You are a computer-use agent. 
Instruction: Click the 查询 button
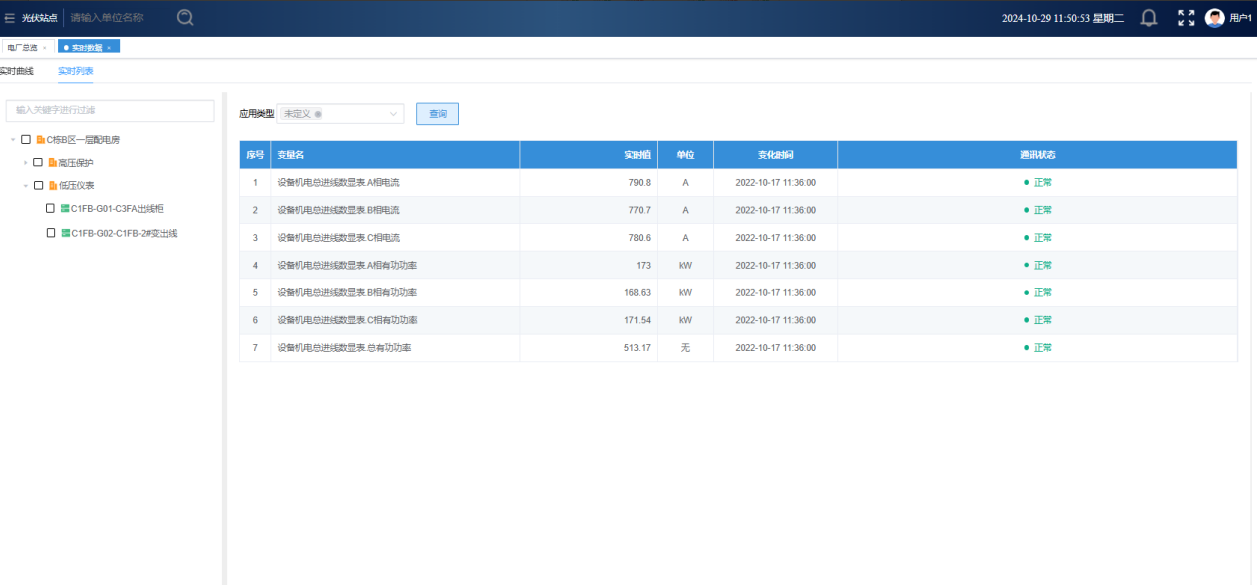click(x=437, y=114)
